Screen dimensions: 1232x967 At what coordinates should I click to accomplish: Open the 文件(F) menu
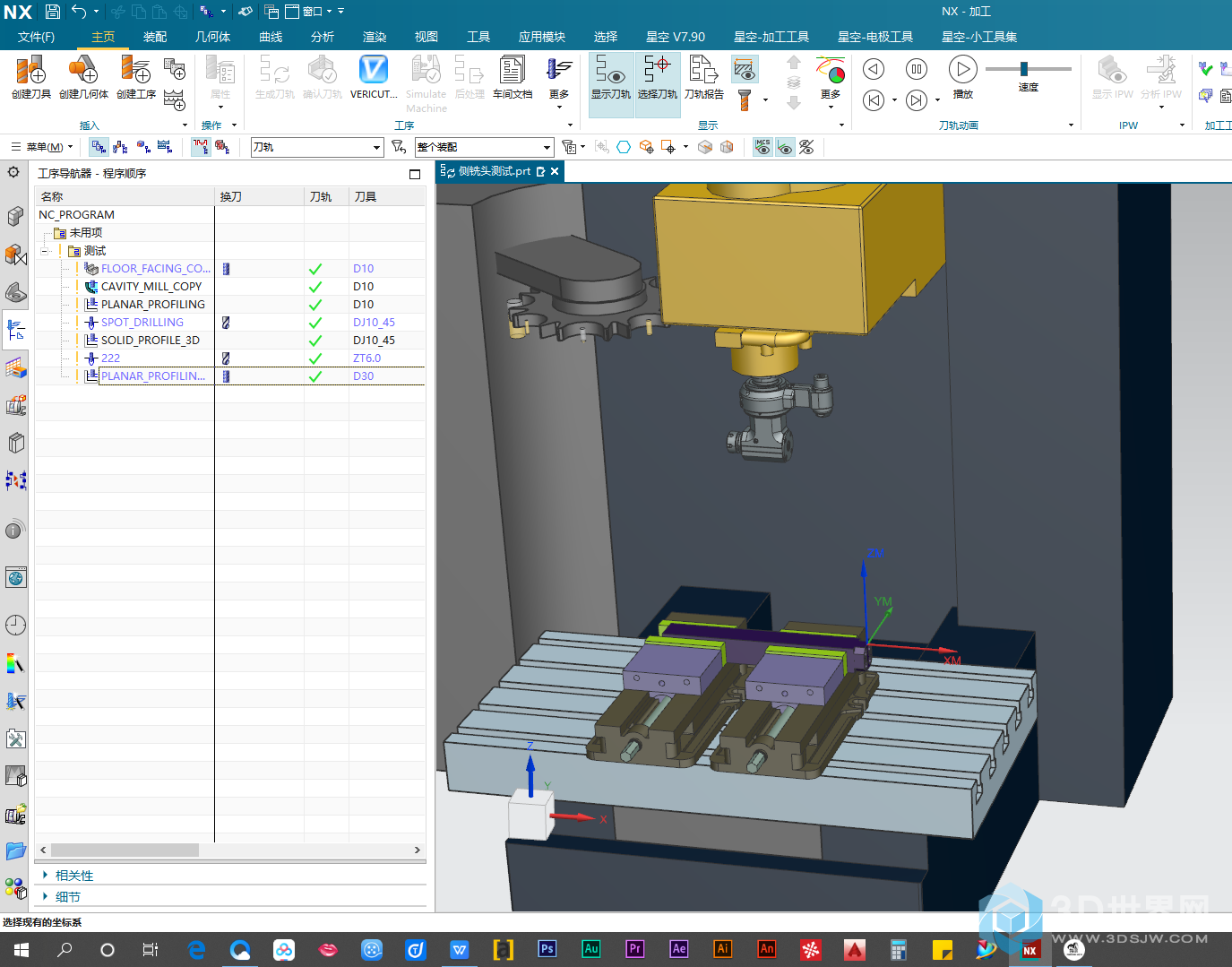(x=36, y=37)
